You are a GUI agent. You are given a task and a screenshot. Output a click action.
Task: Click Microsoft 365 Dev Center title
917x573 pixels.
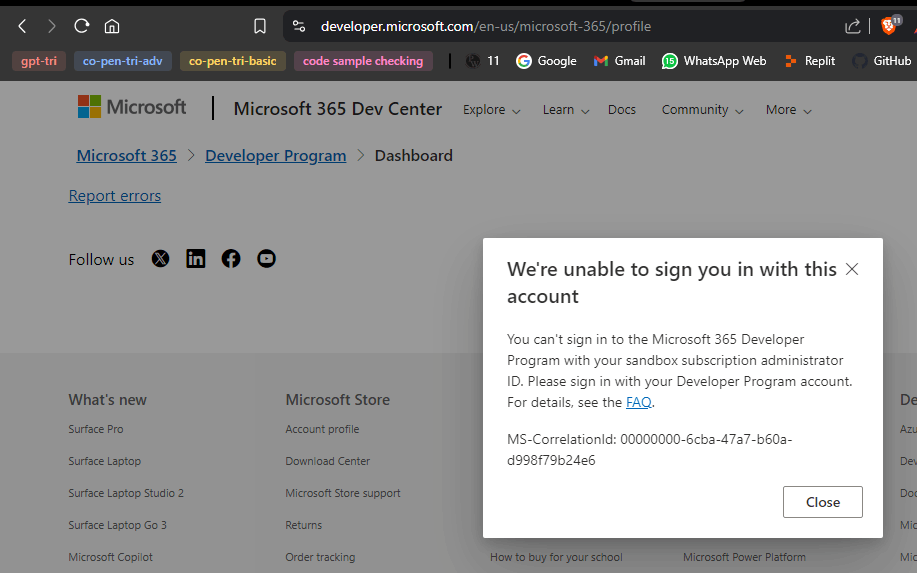point(337,109)
